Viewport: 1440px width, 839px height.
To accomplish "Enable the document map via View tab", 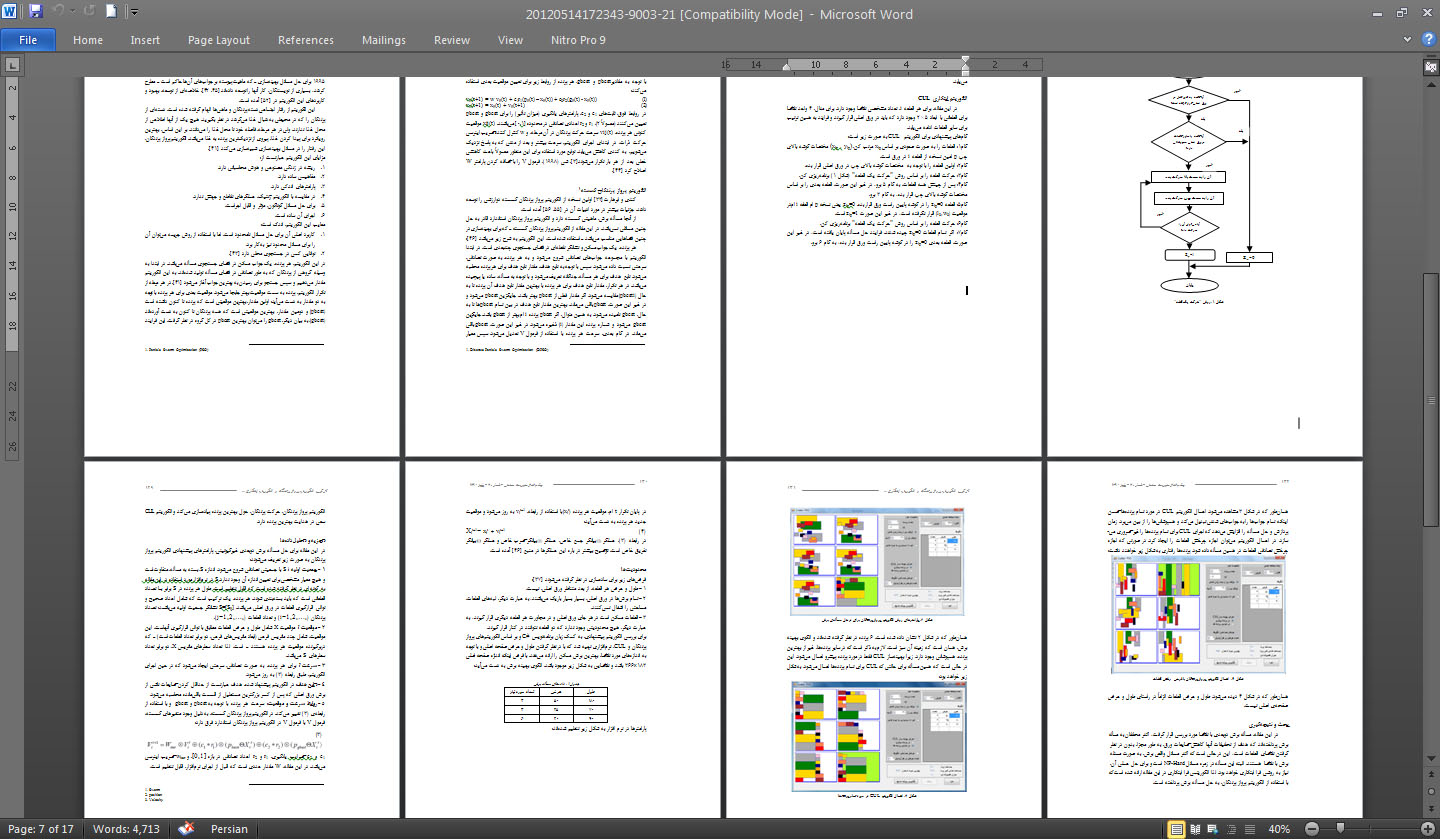I will tap(510, 40).
